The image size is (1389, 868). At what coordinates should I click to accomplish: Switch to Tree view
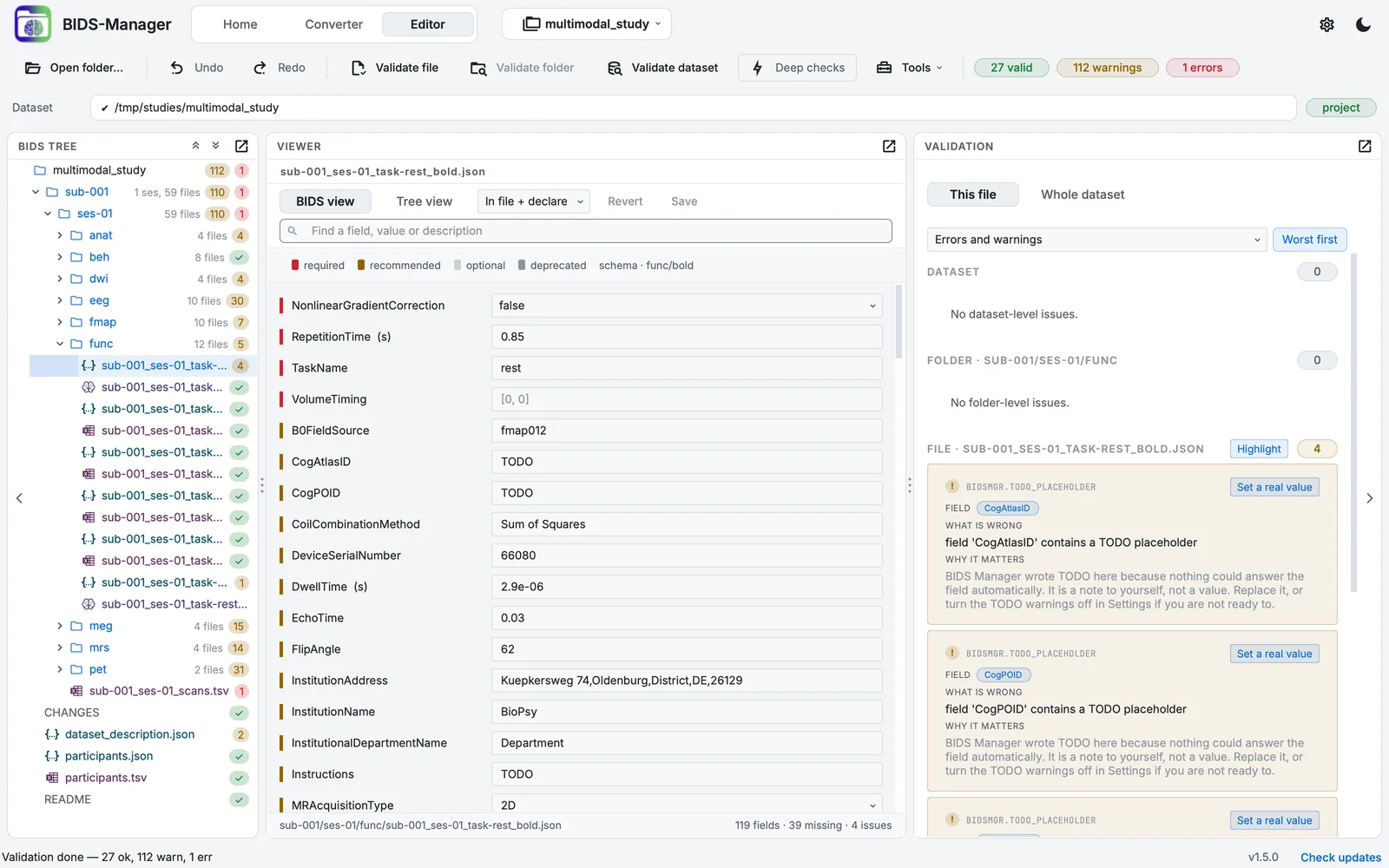click(425, 201)
